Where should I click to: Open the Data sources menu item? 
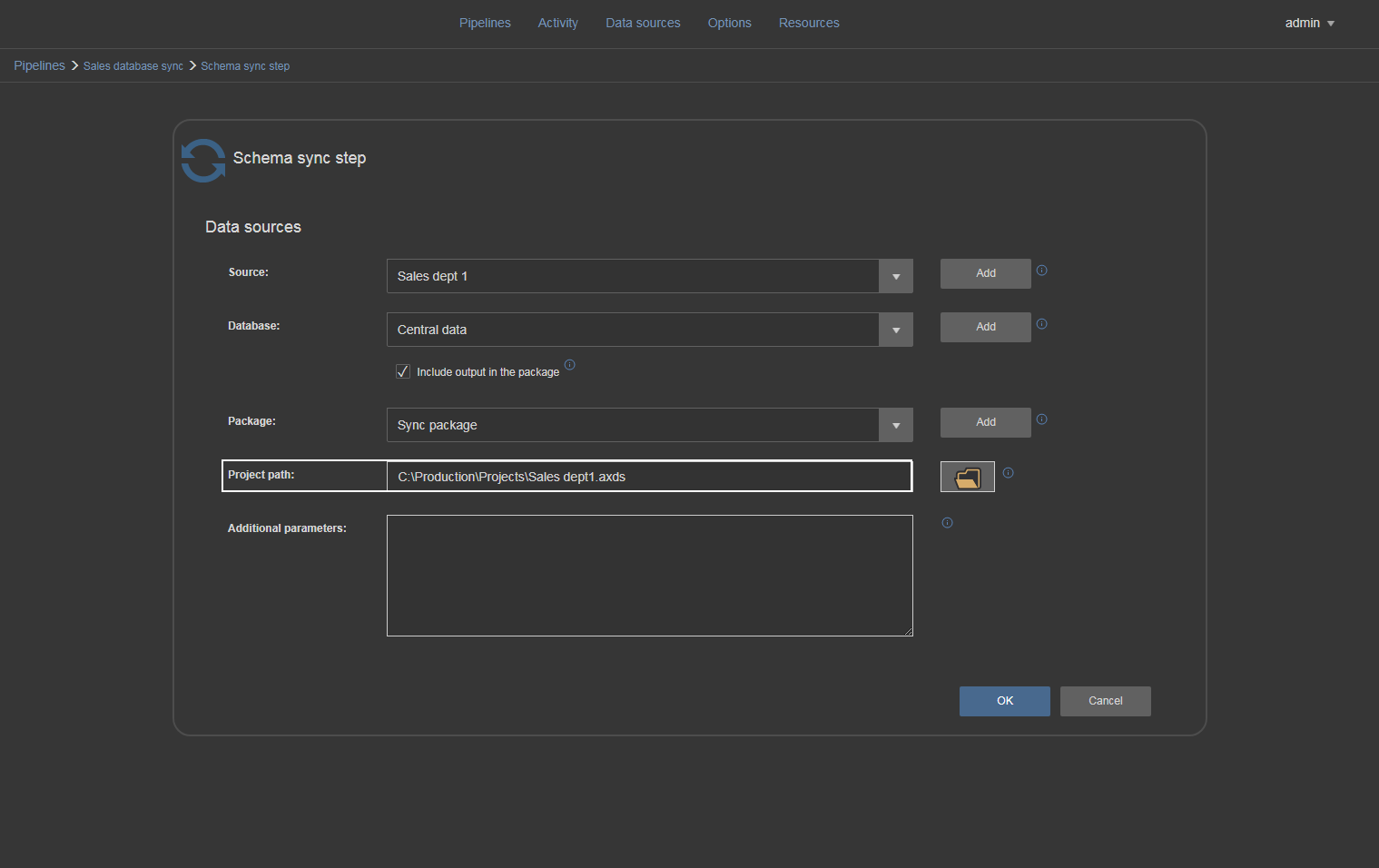(x=643, y=23)
